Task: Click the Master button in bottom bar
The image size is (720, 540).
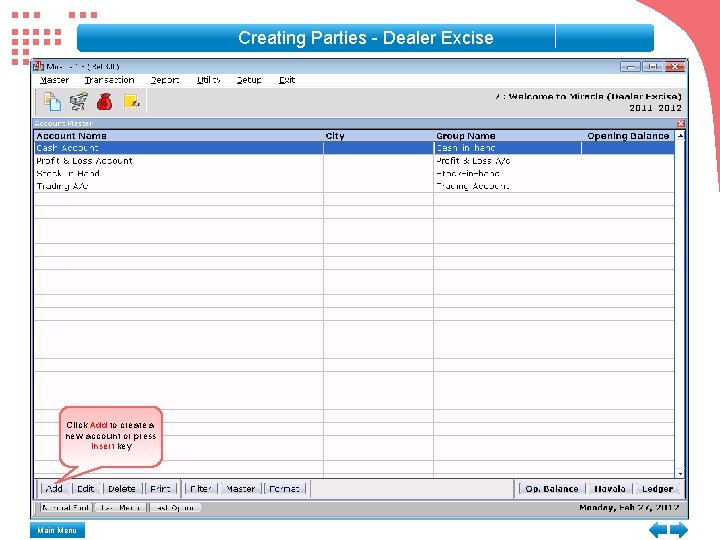Action: pos(241,489)
